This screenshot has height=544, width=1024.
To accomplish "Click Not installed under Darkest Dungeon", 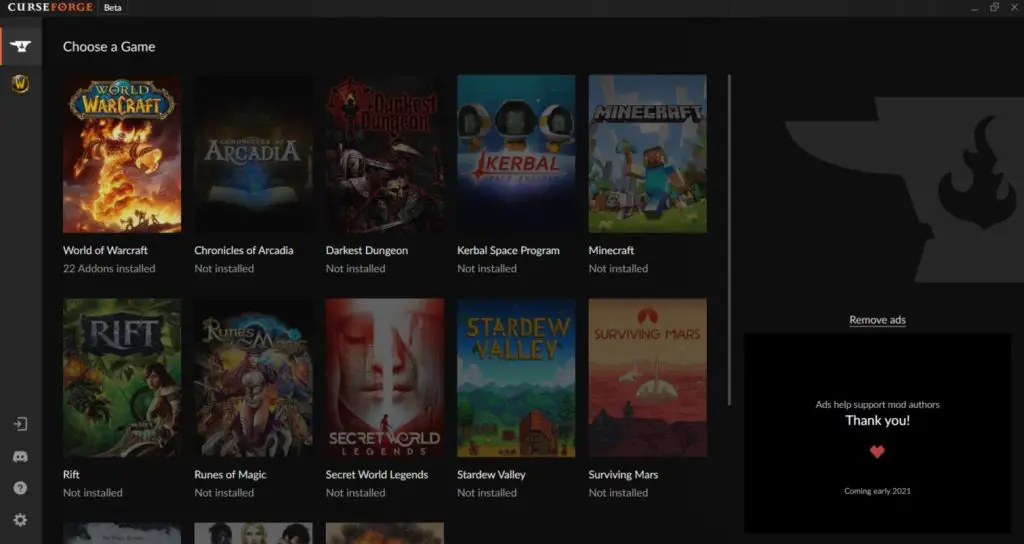I will click(x=355, y=268).
